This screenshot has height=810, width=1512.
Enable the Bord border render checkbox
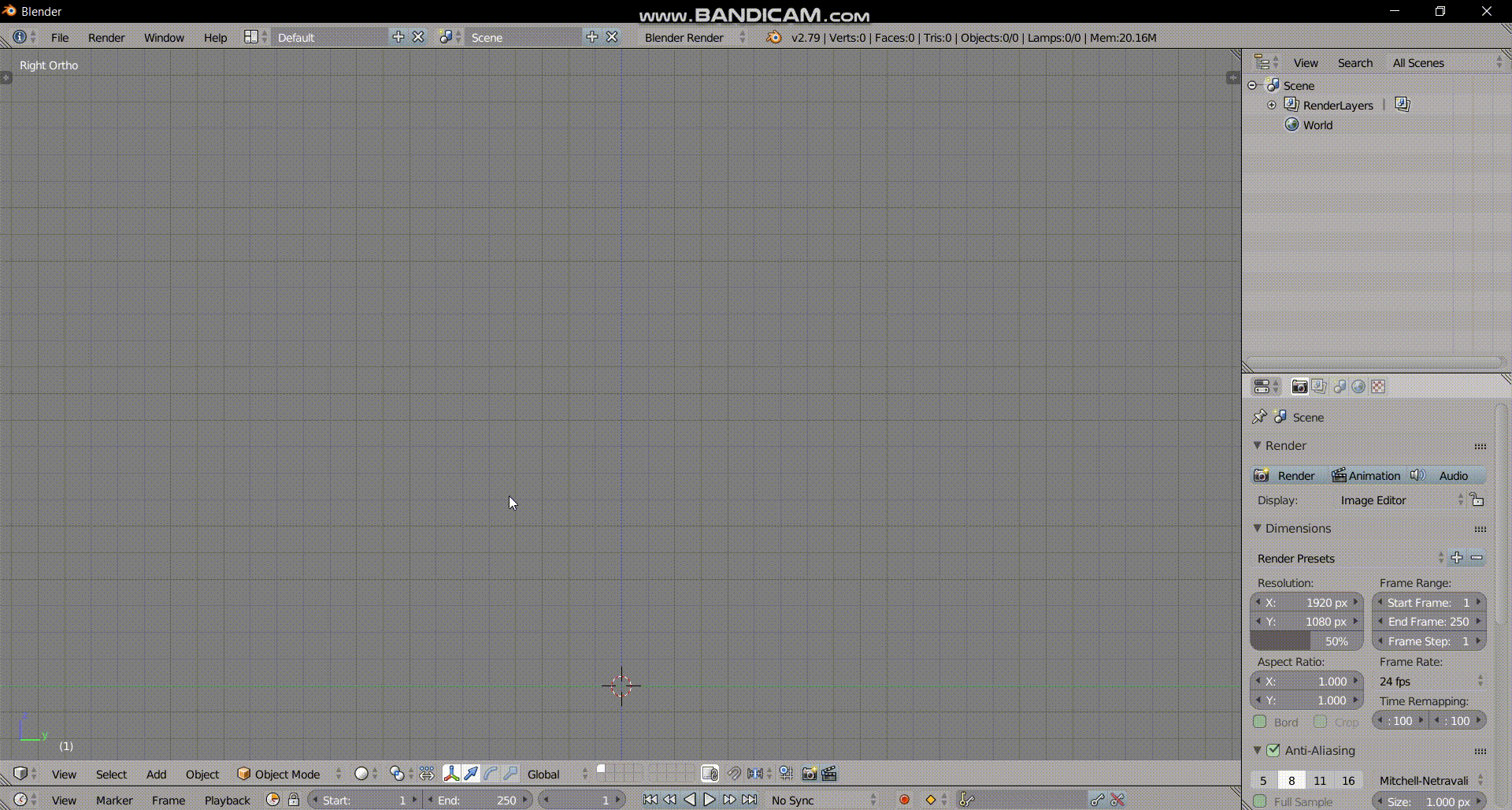[x=1260, y=722]
